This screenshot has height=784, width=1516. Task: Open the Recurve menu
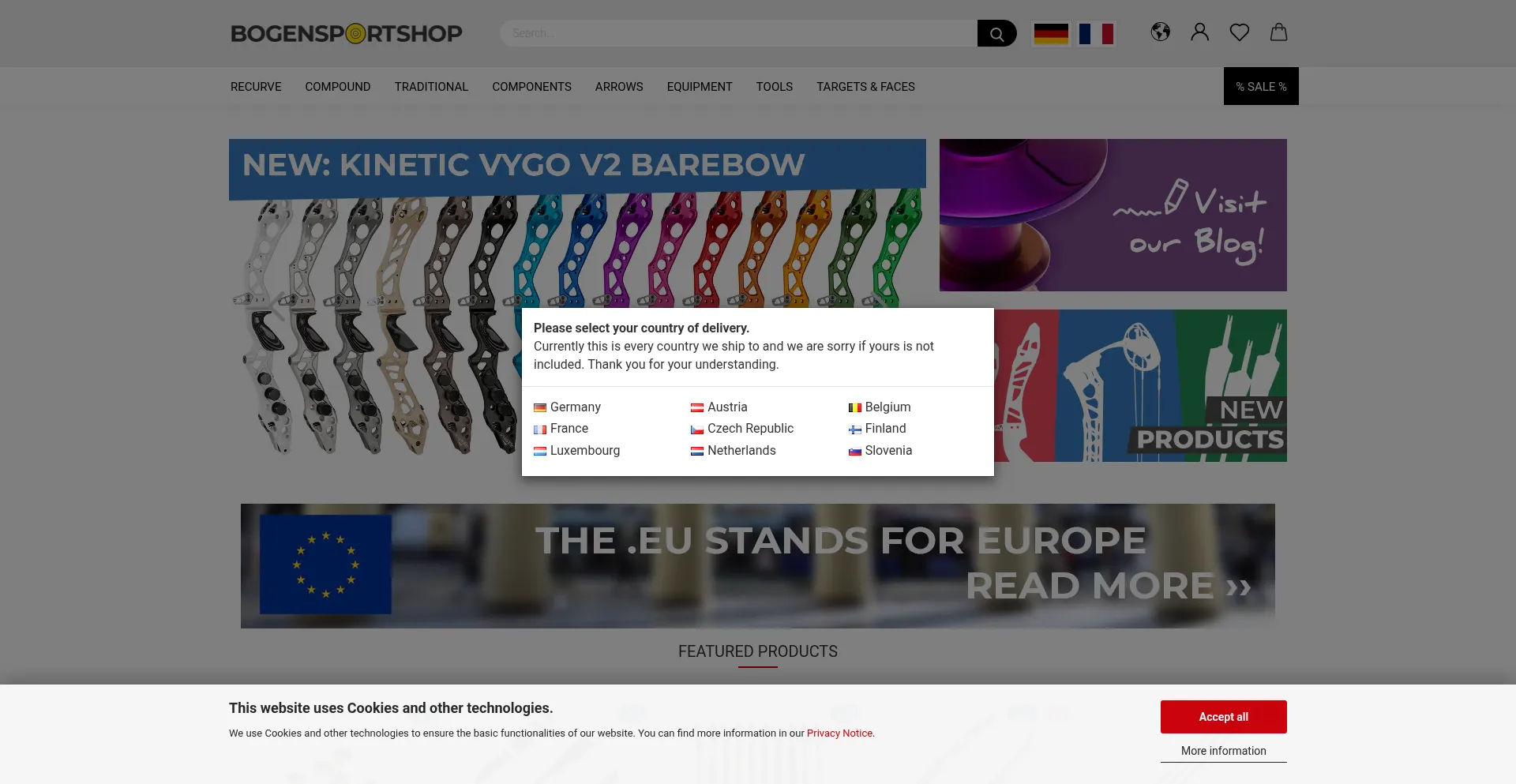pos(256,87)
